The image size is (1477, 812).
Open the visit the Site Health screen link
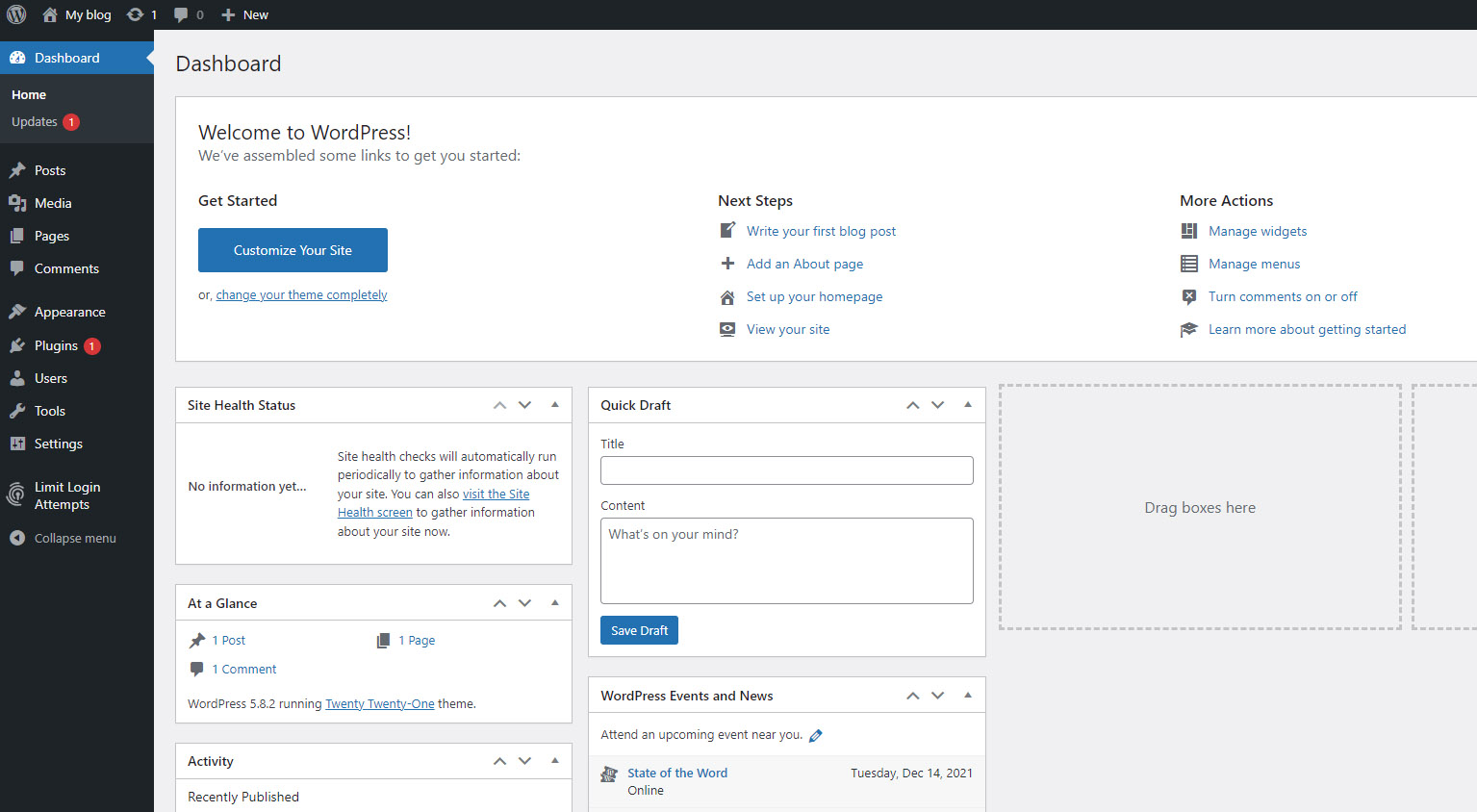click(434, 503)
